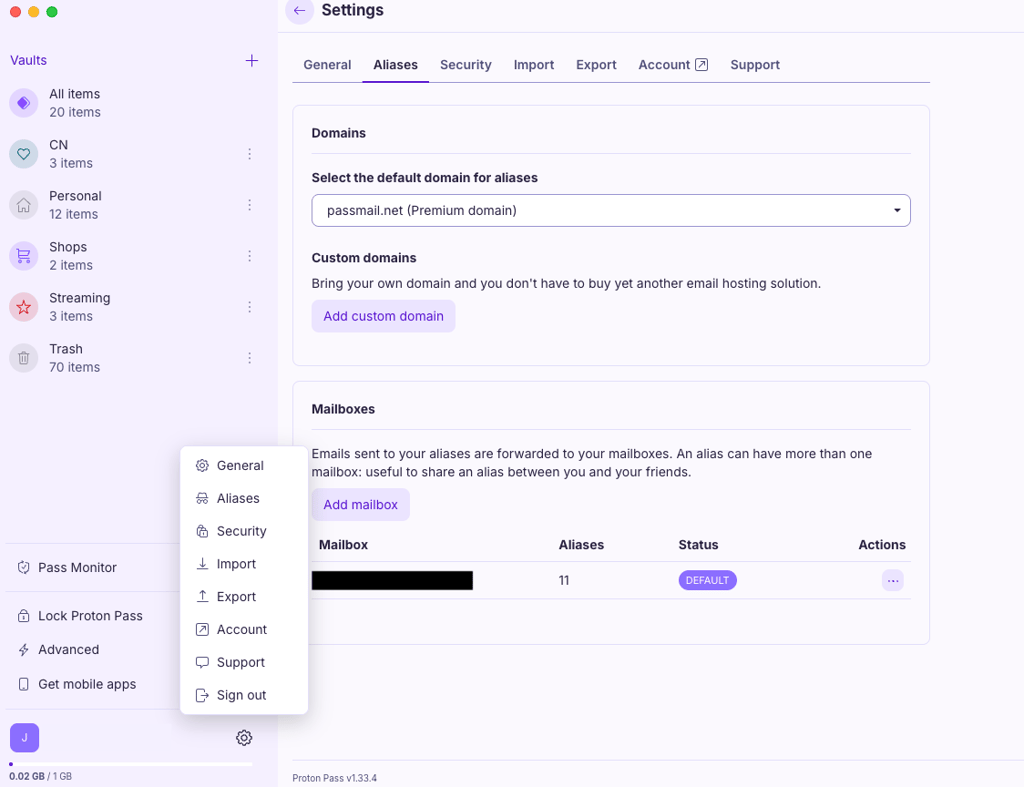
Task: Open Trash options menu
Action: coord(249,358)
